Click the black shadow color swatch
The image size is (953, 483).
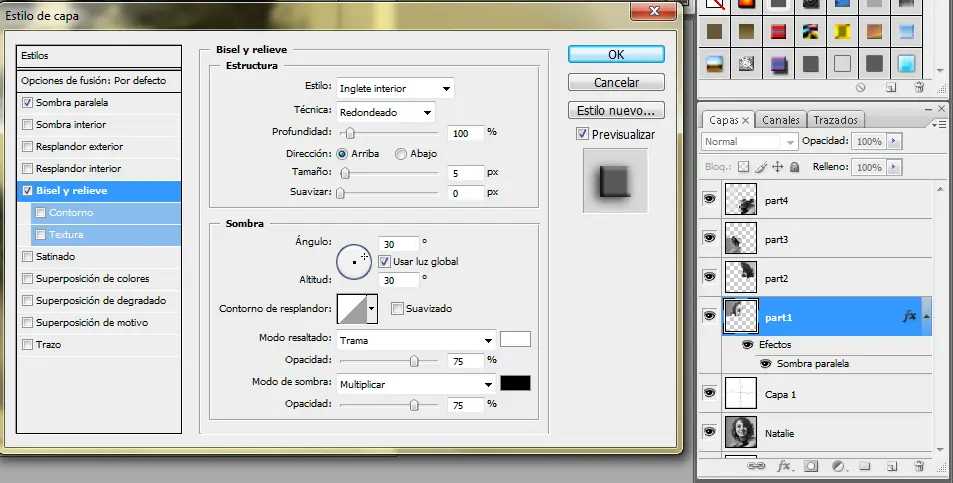515,384
